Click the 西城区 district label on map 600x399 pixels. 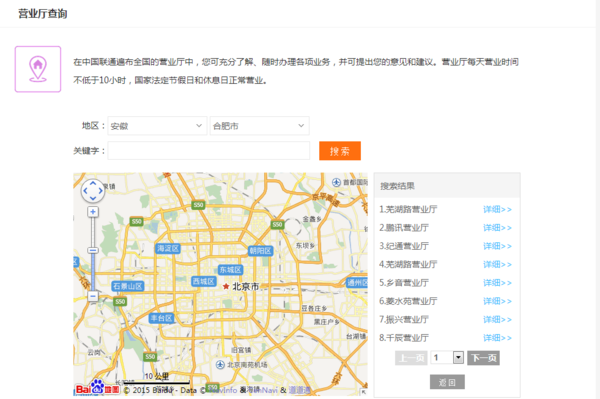204,282
